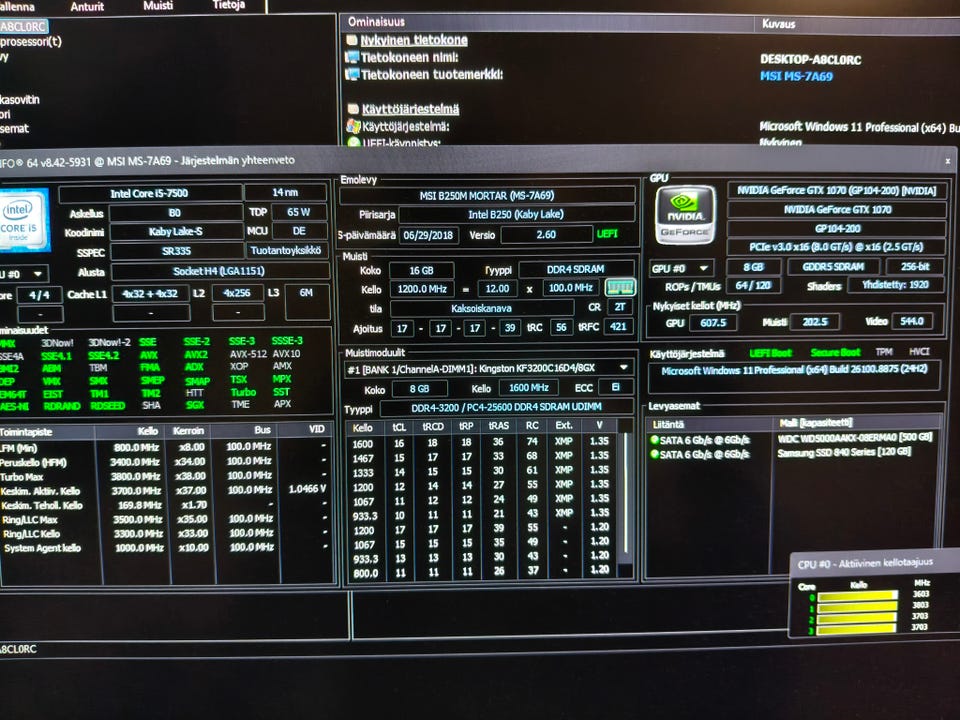Screen dimensions: 960x720
Task: Select the prosessori(t) tree item
Action: click(31, 42)
